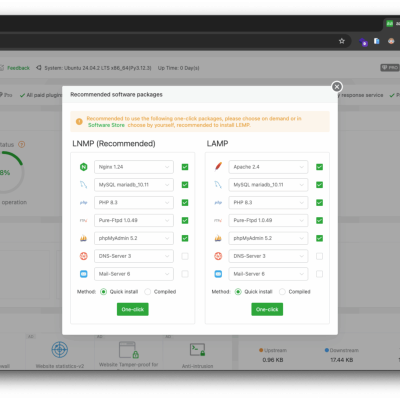The height and width of the screenshot is (400, 400).
Task: Select Compiled method for LAMP
Action: tap(282, 292)
